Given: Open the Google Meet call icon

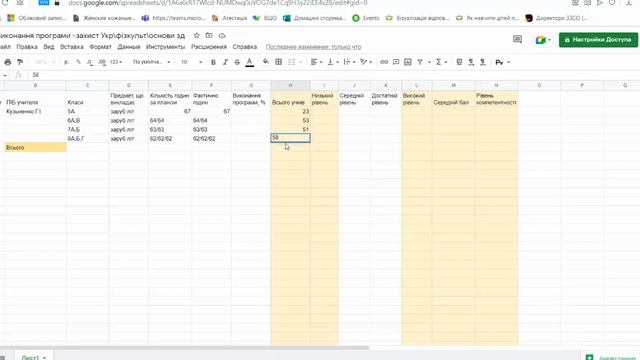Looking at the screenshot, I should click(x=543, y=40).
